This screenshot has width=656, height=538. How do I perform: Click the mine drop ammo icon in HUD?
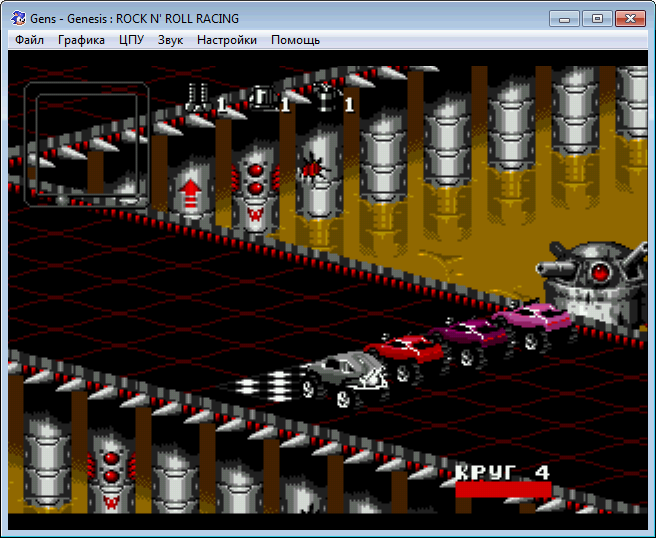[x=262, y=98]
